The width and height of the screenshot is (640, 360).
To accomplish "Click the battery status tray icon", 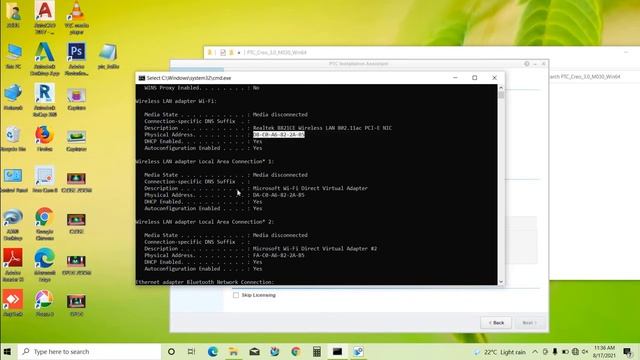I will pyautogui.click(x=565, y=351).
